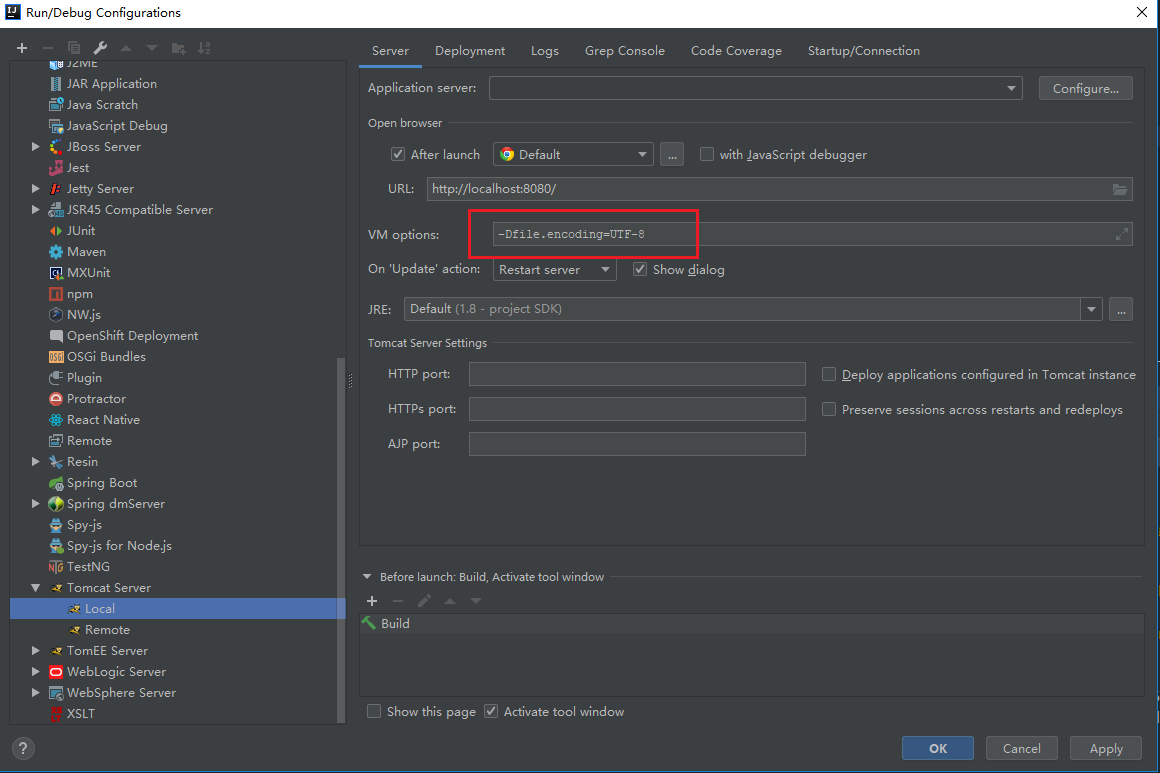Screen dimensions: 1160x773
Task: Click the Apply button
Action: click(x=1106, y=749)
